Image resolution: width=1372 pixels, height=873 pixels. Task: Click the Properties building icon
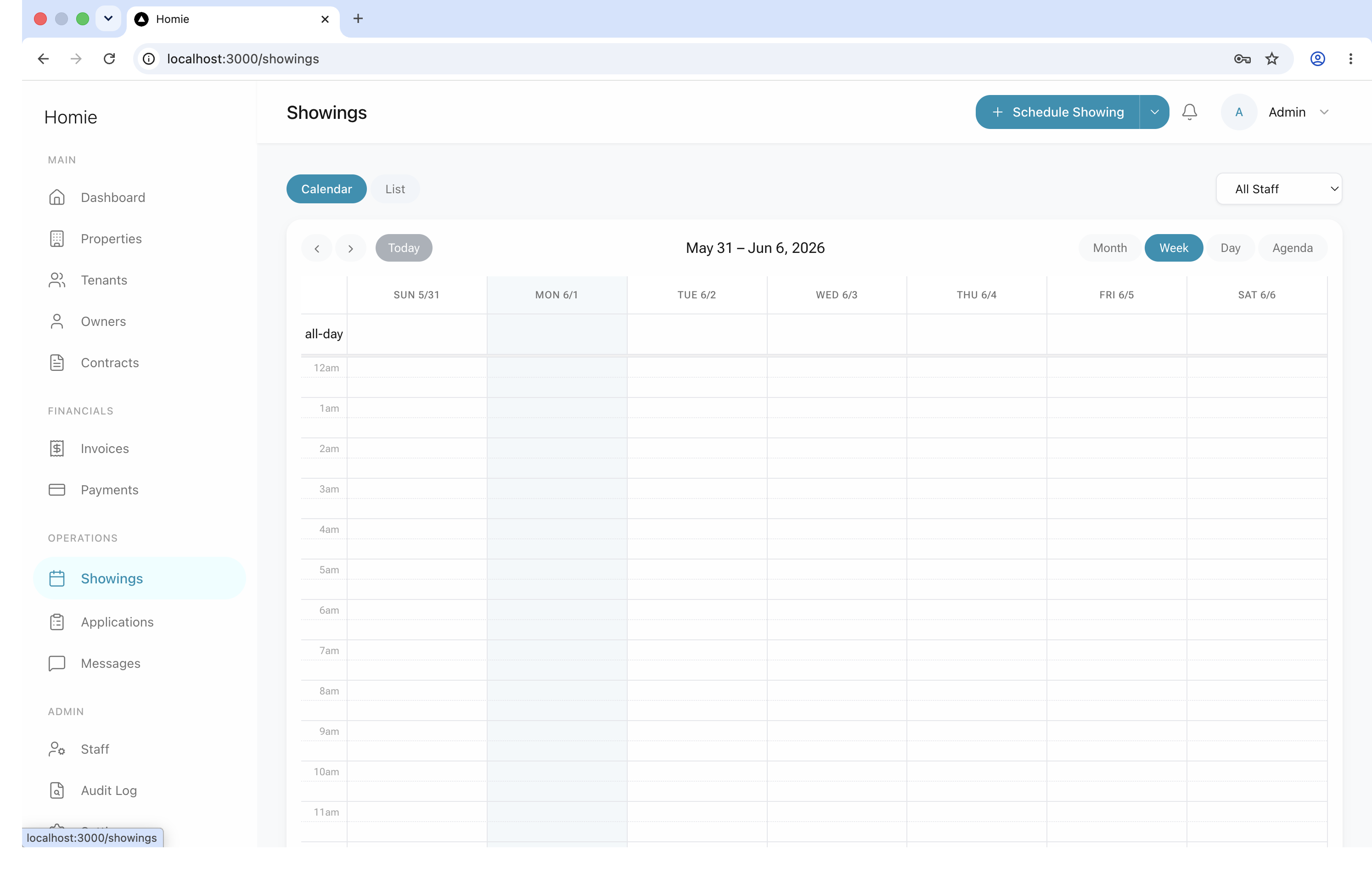point(57,239)
